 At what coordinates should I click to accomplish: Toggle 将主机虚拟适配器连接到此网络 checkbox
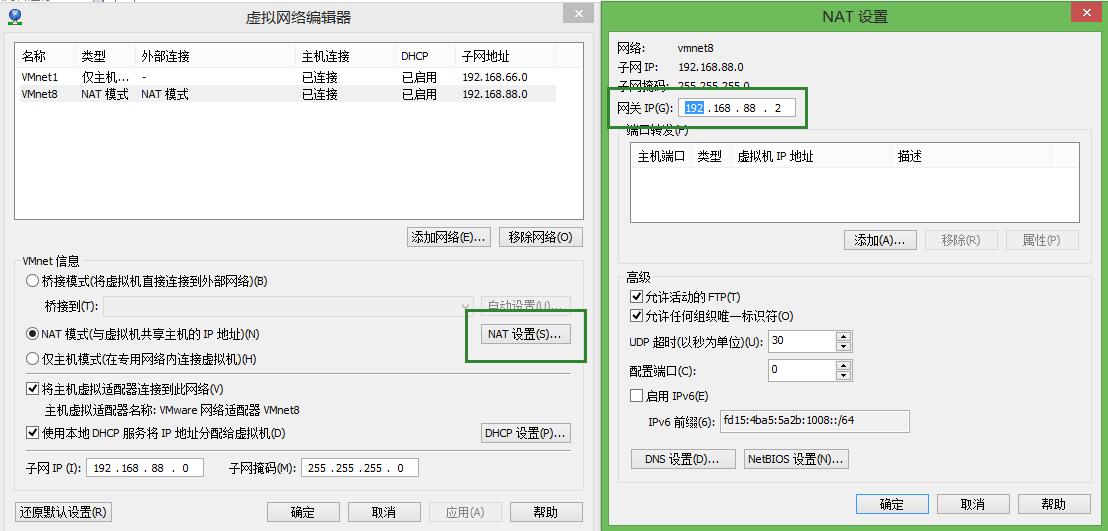(x=32, y=389)
